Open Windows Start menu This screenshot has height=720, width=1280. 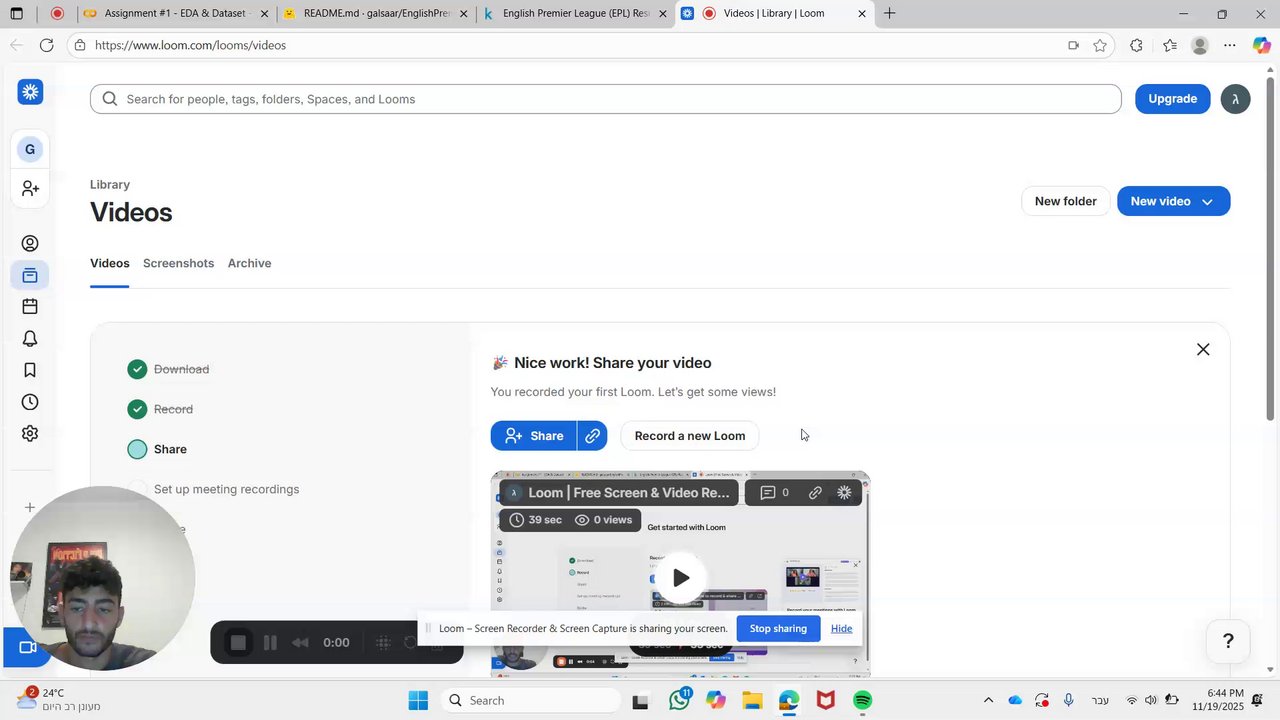[x=418, y=700]
